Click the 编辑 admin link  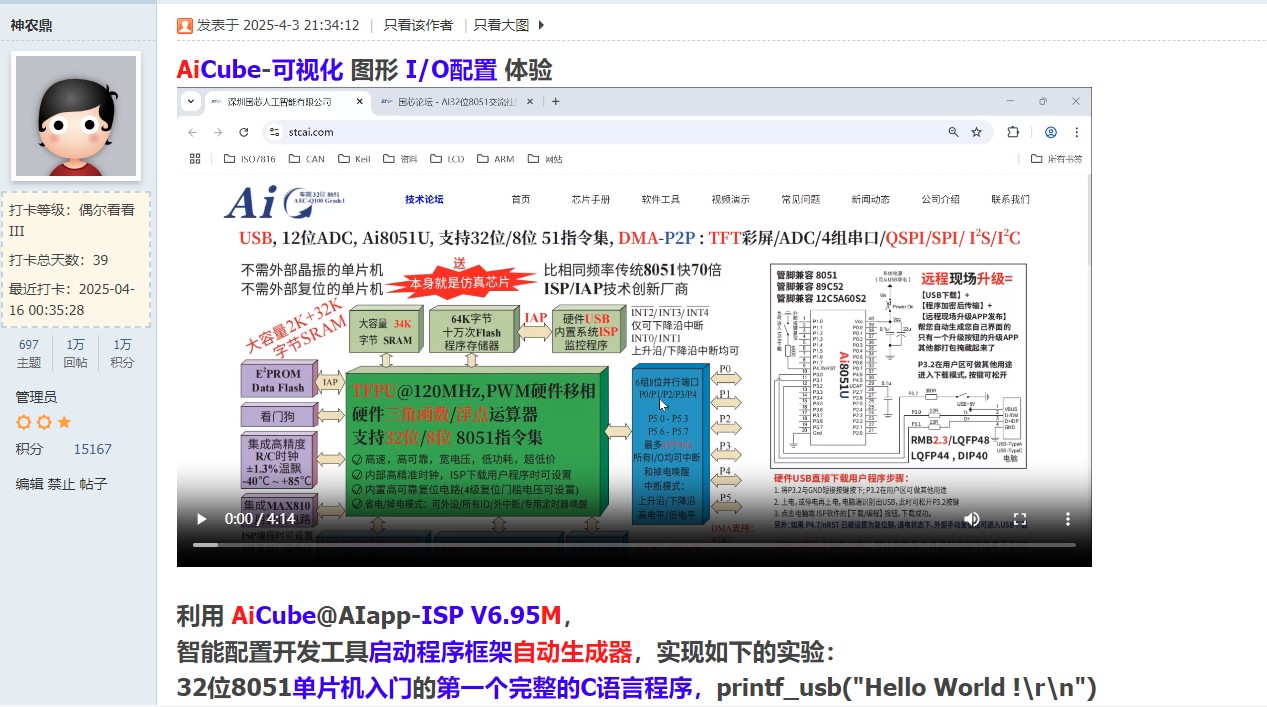click(29, 484)
